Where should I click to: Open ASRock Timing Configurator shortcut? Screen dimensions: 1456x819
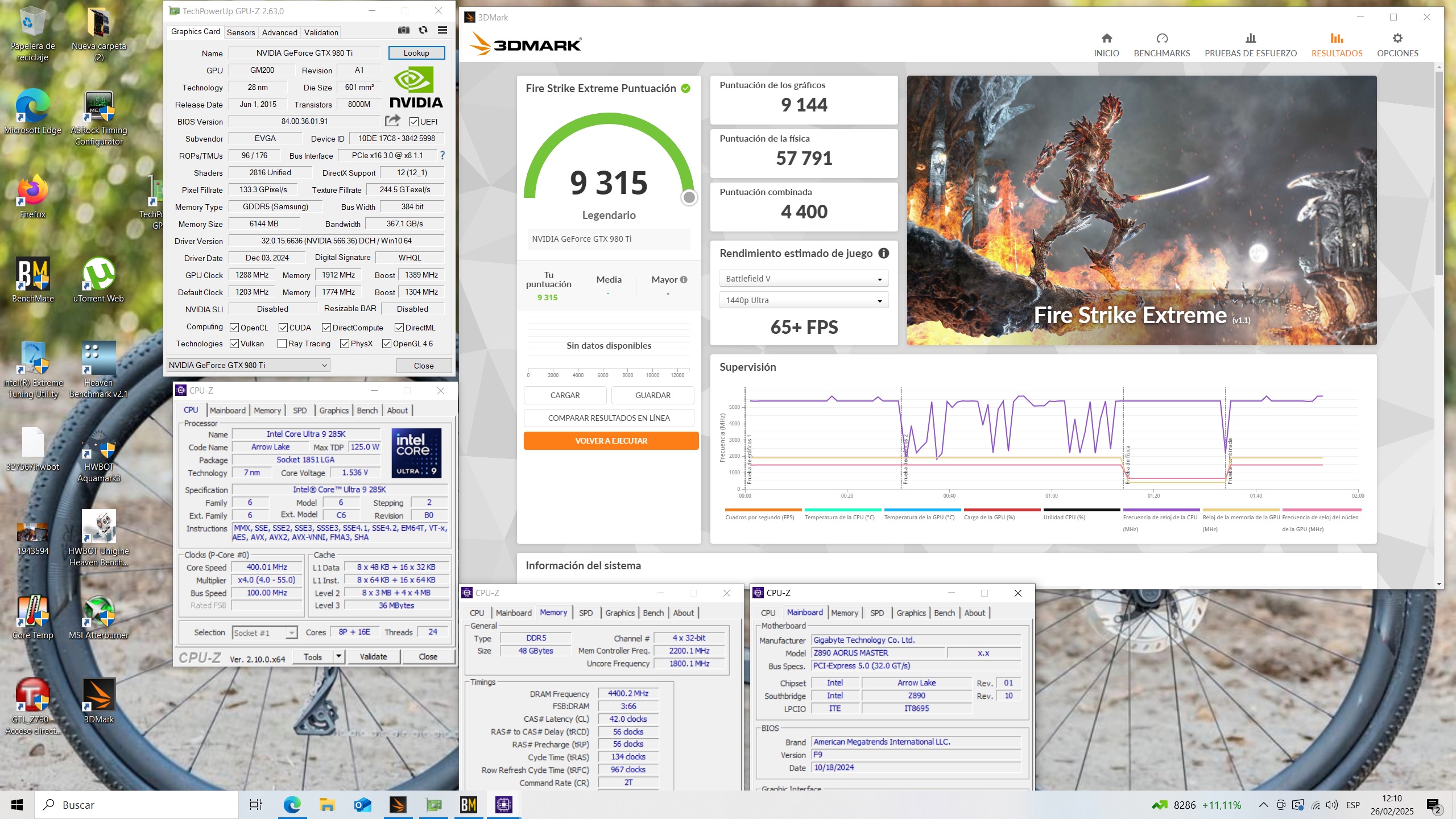coord(98,118)
